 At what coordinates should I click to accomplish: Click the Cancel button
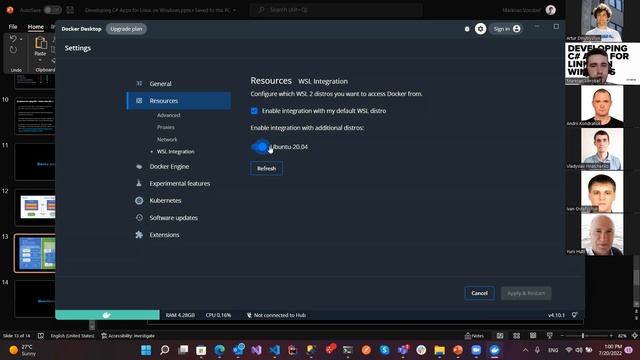tap(480, 293)
